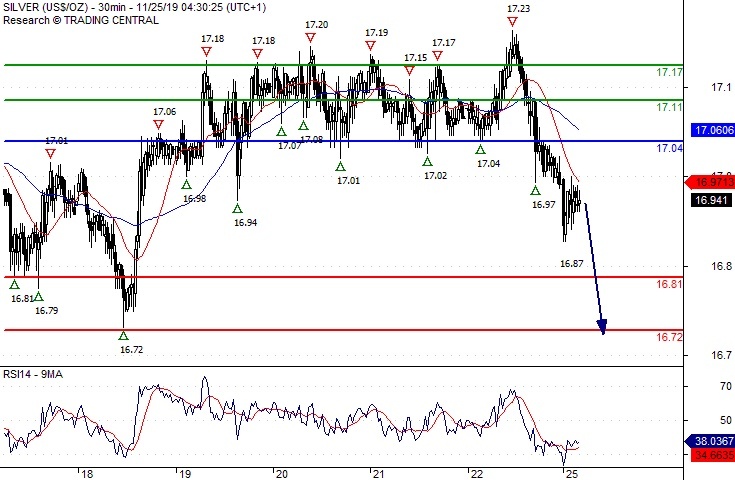
Task: Click the 16.79 swing low label
Action: tap(47, 310)
